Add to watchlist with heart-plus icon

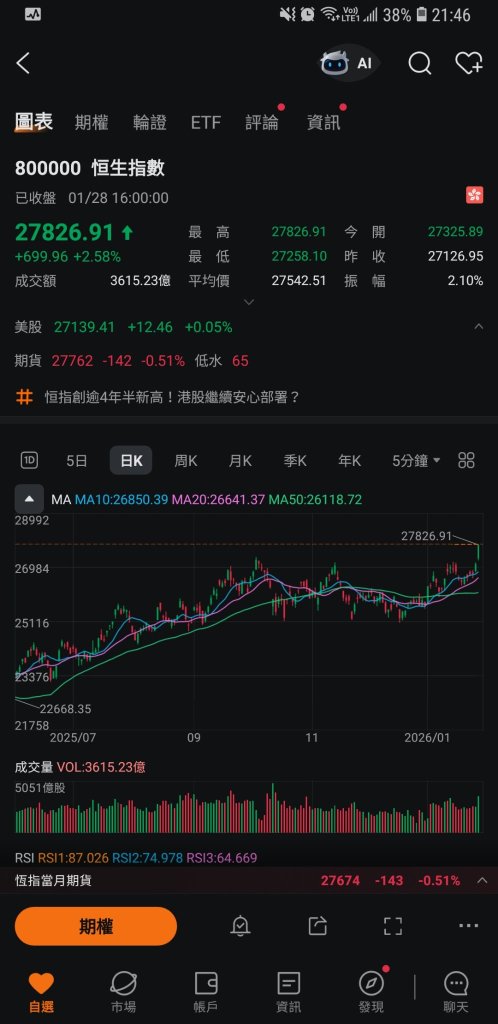coord(469,63)
